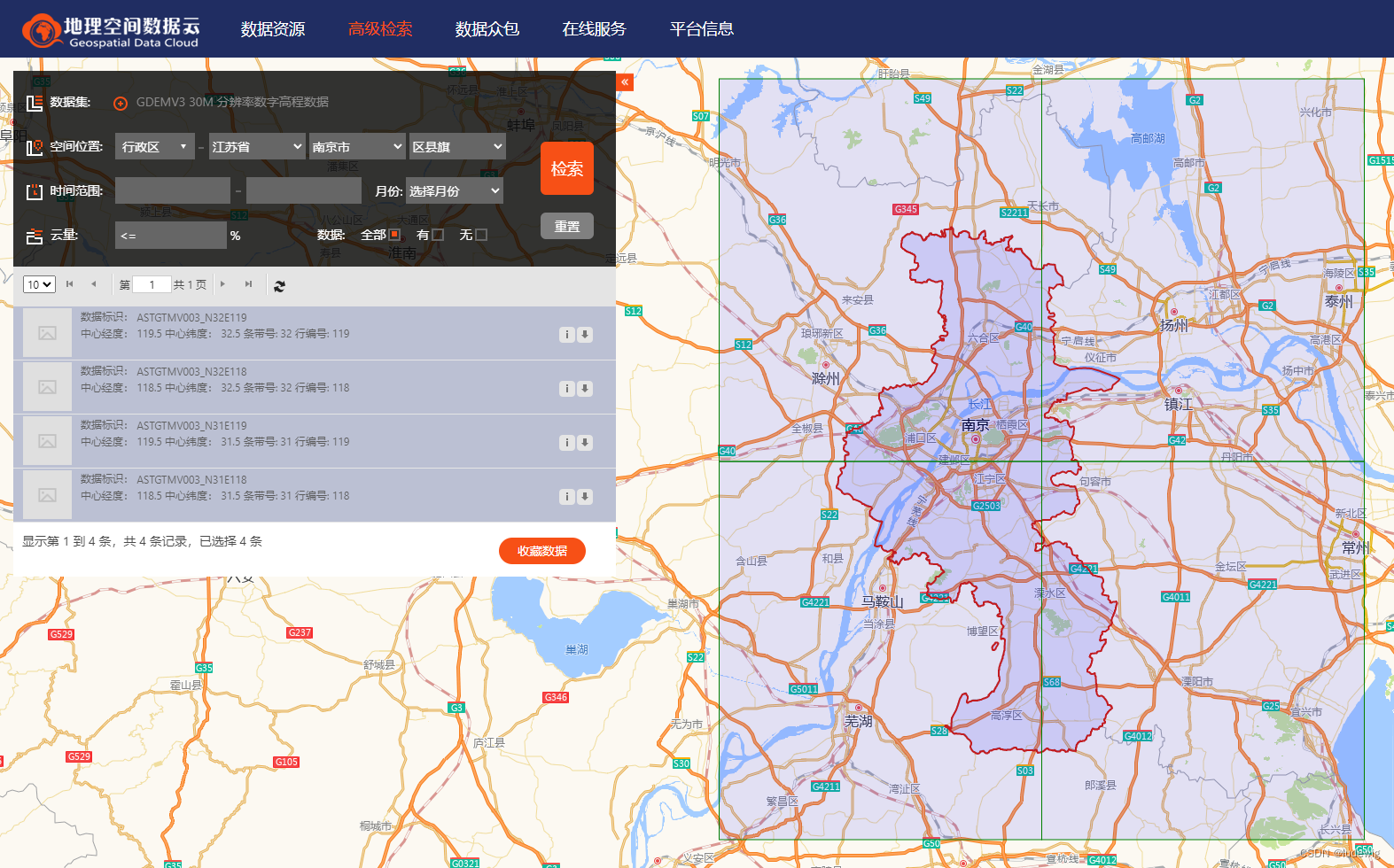Download ASTGTMV003_N31E119 data
The height and width of the screenshot is (868, 1394).
click(585, 443)
